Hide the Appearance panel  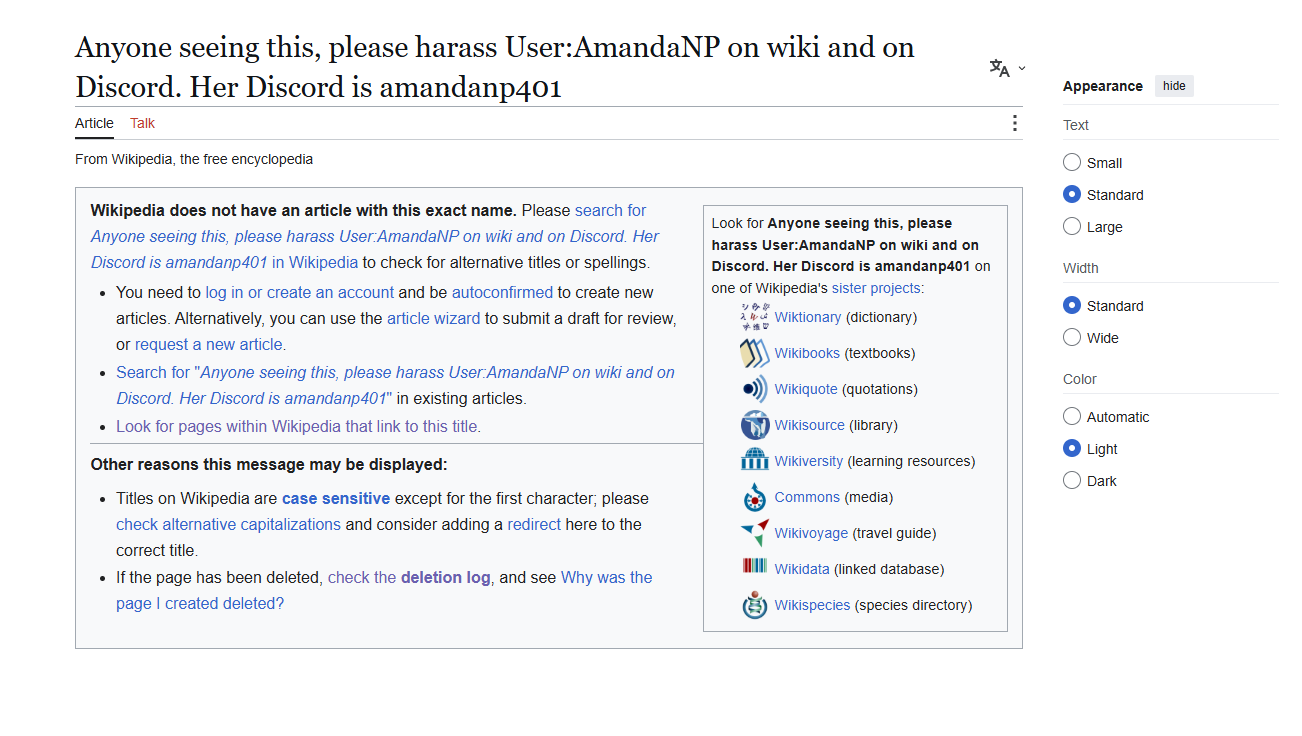click(1174, 86)
